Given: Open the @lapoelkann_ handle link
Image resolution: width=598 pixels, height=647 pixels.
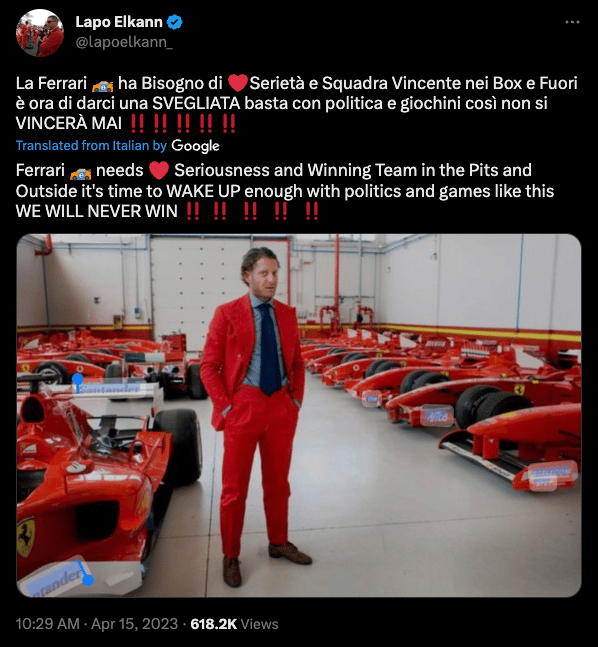Looking at the screenshot, I should [124, 42].
